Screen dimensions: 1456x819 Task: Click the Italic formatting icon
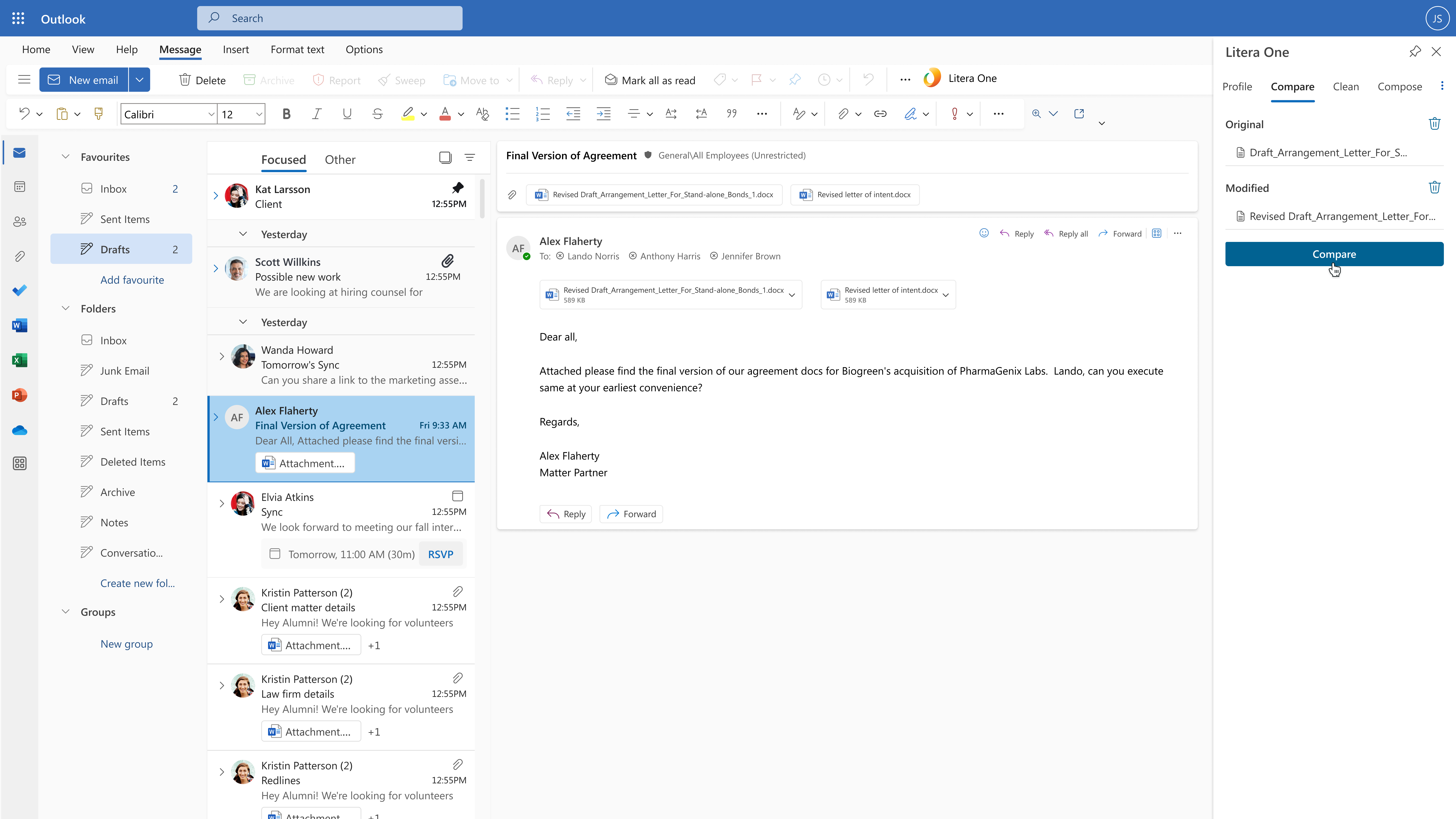tap(317, 114)
